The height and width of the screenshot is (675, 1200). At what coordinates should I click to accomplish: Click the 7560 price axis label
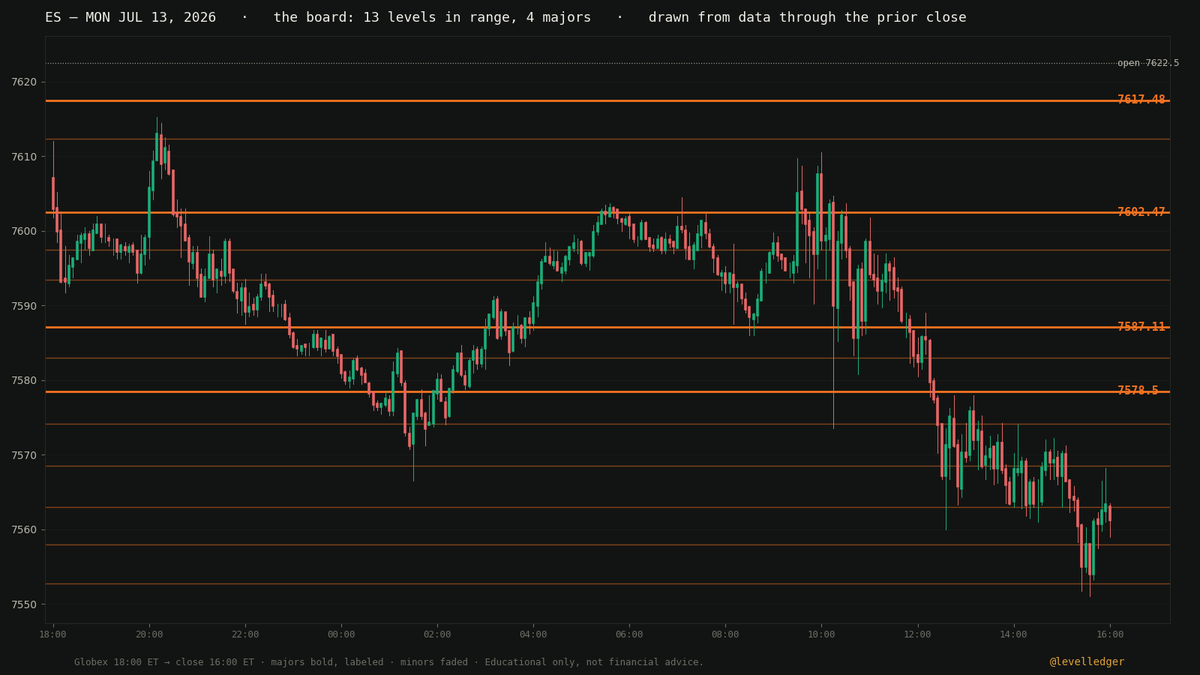pyautogui.click(x=25, y=530)
